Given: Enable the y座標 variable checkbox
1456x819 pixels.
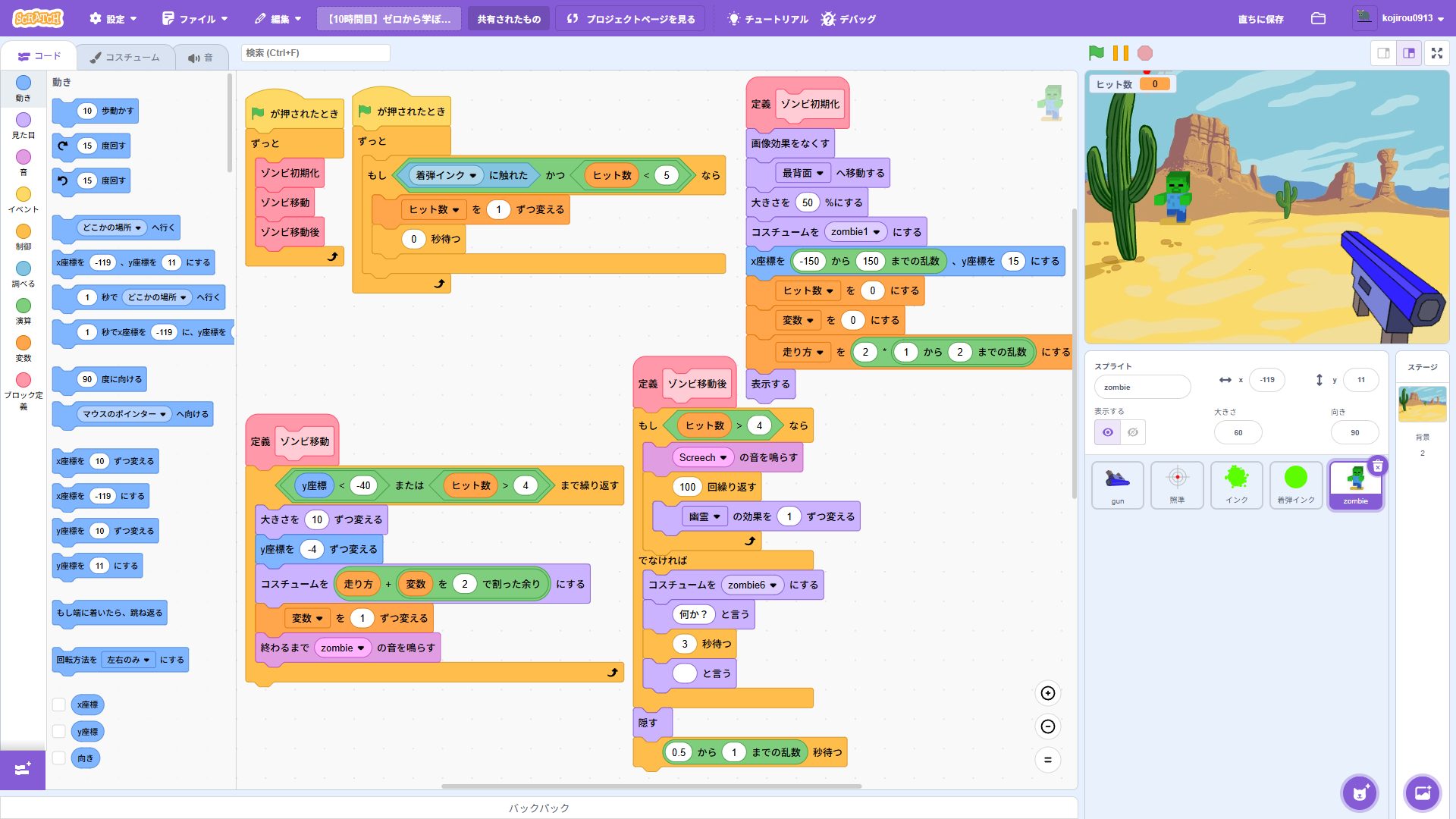Looking at the screenshot, I should 58,732.
